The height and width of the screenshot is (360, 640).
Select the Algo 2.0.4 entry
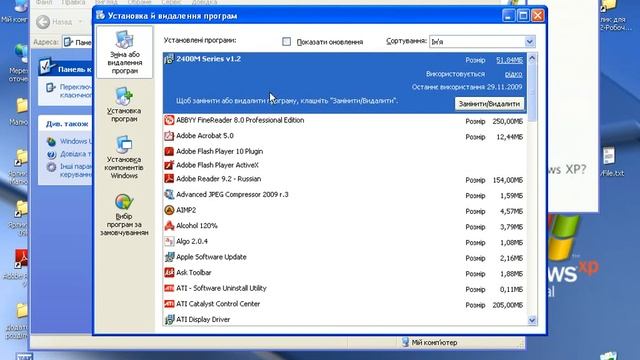[345, 242]
